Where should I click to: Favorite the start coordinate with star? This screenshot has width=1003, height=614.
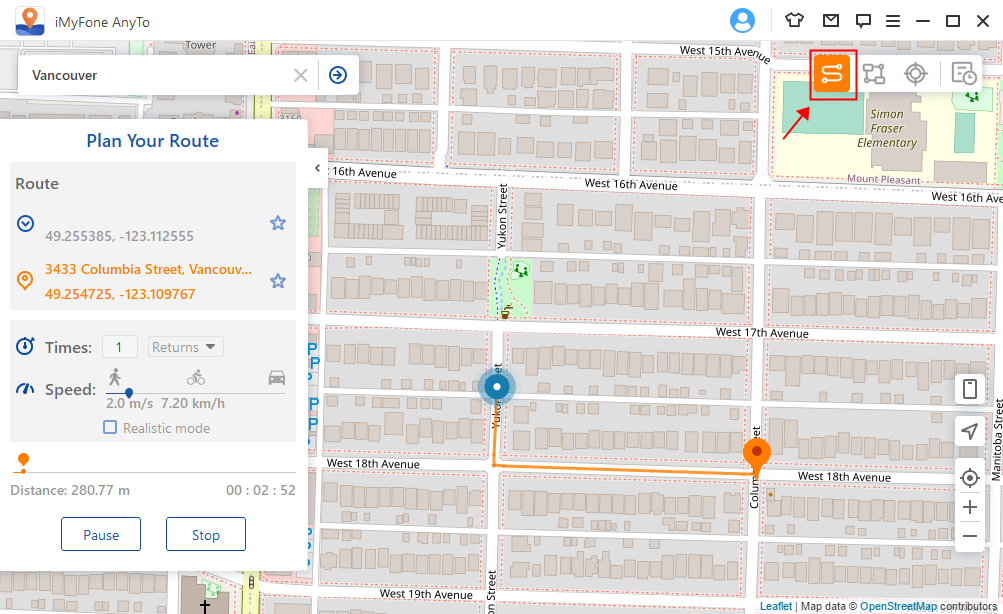point(278,223)
